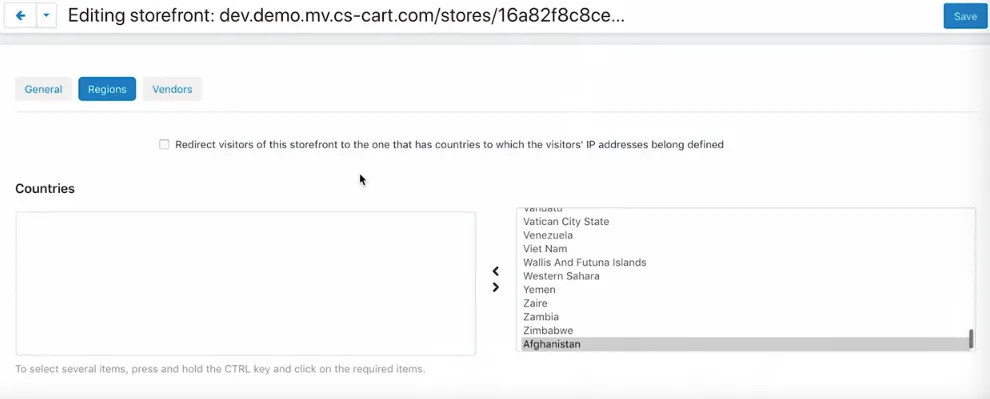Switch to the General tab
This screenshot has width=990, height=399.
point(44,89)
